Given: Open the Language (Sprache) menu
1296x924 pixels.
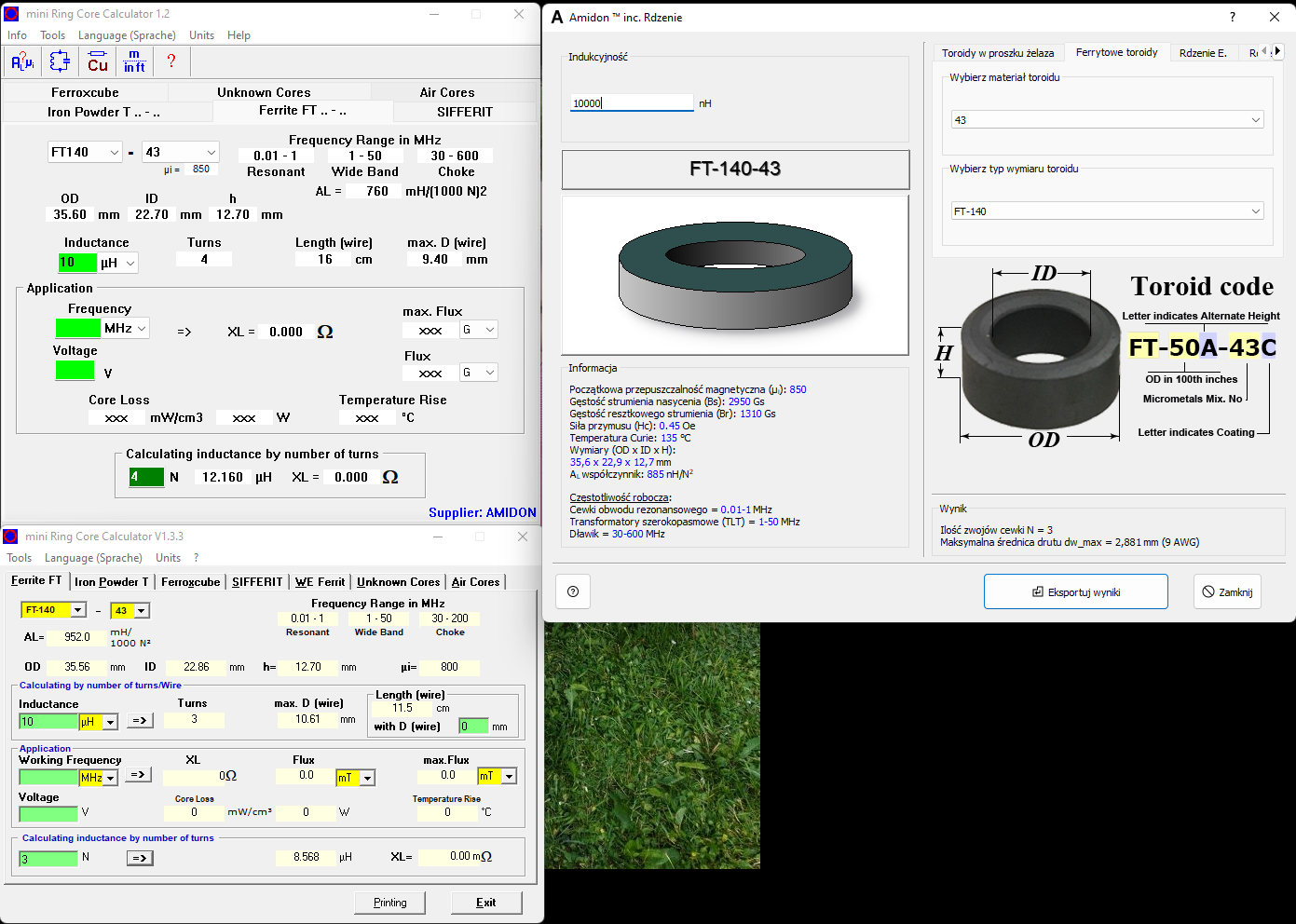Looking at the screenshot, I should 127,35.
